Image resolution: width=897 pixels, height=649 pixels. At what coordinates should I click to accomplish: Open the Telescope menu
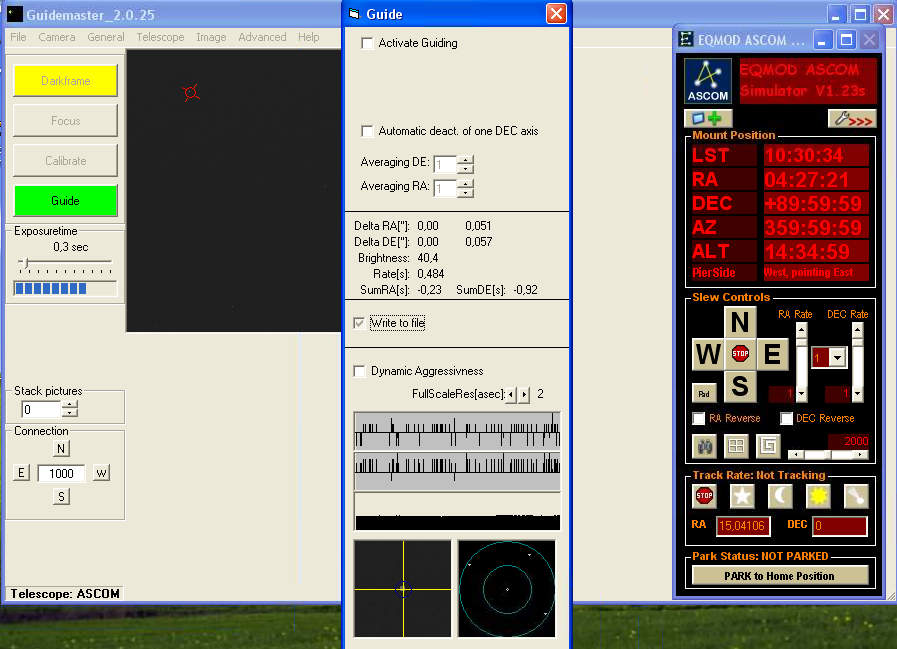click(x=160, y=37)
